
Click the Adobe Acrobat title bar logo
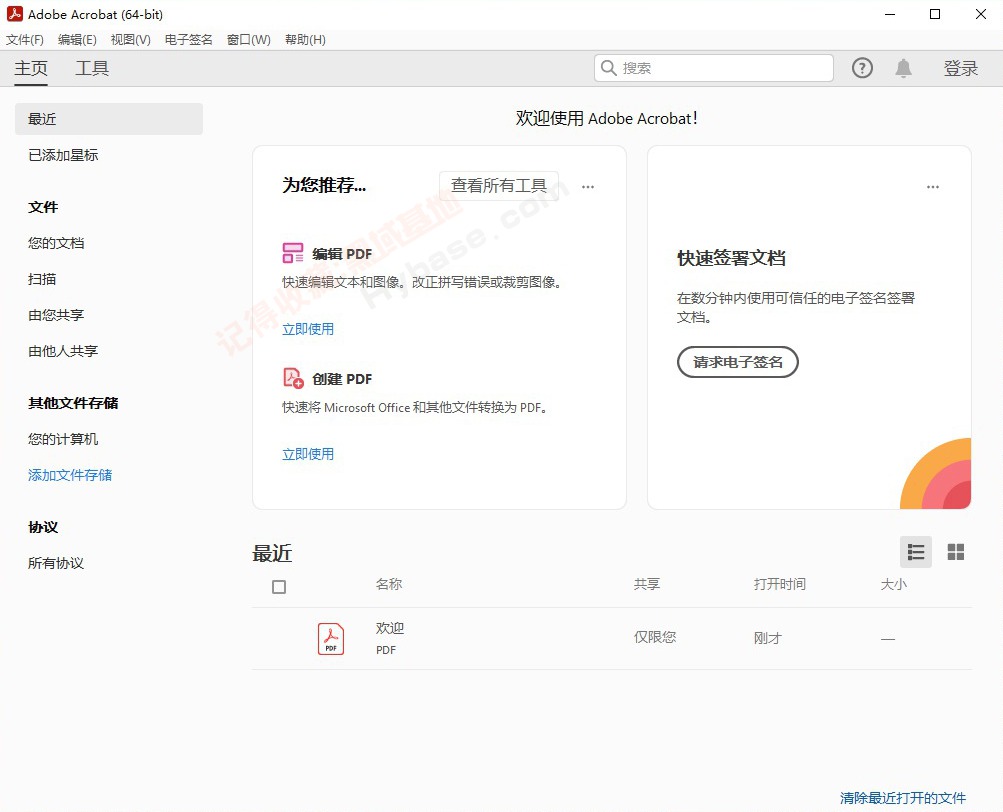coord(15,13)
